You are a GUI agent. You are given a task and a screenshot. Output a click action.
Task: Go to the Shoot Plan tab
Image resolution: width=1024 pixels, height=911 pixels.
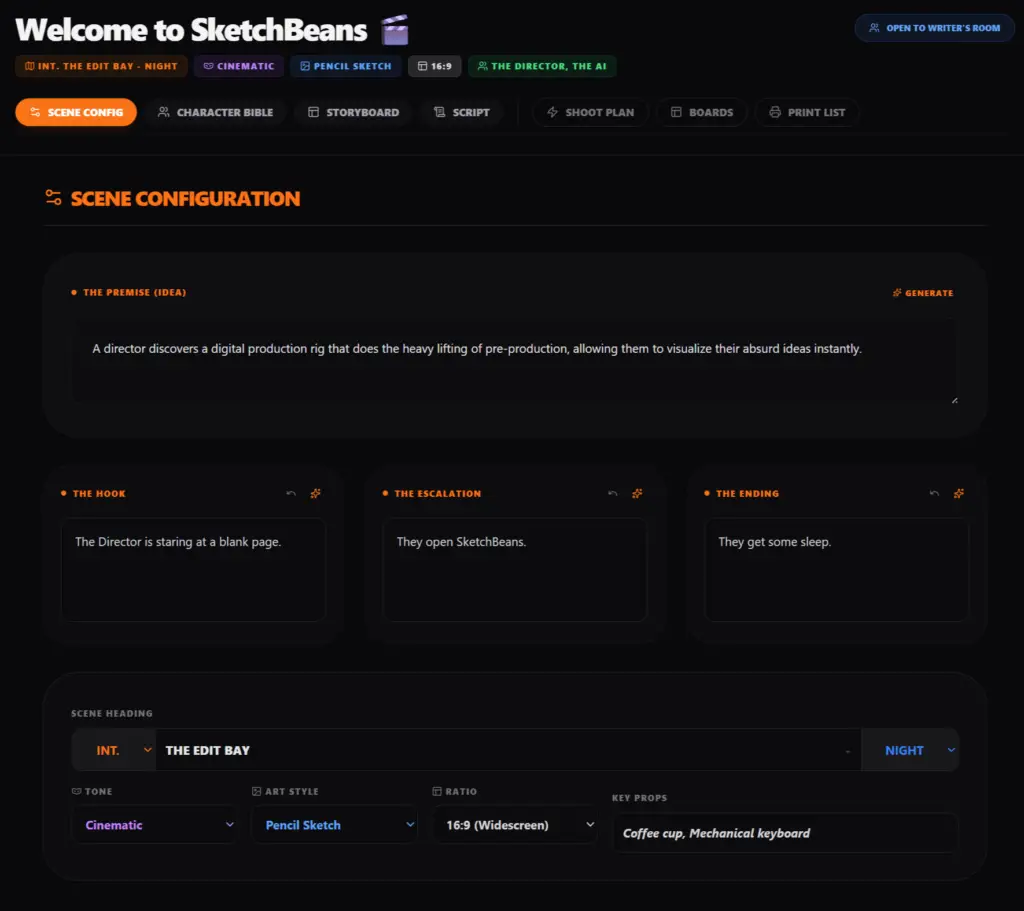click(590, 112)
